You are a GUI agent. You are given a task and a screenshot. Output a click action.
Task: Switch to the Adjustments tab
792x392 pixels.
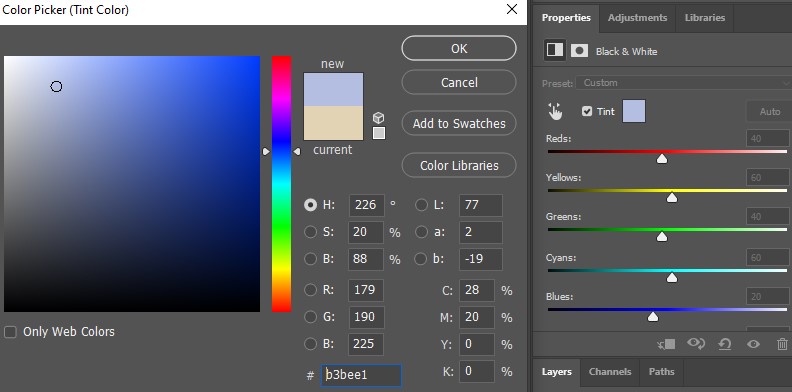click(637, 18)
